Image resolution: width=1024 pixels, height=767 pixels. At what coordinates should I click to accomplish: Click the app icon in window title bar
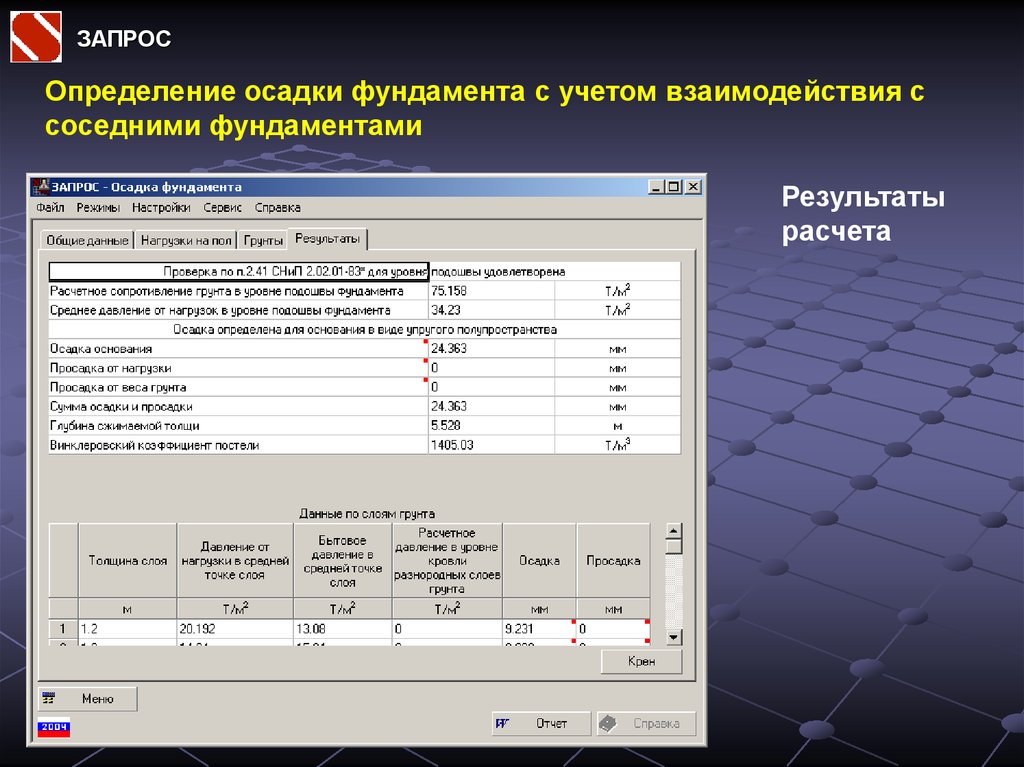coord(40,187)
